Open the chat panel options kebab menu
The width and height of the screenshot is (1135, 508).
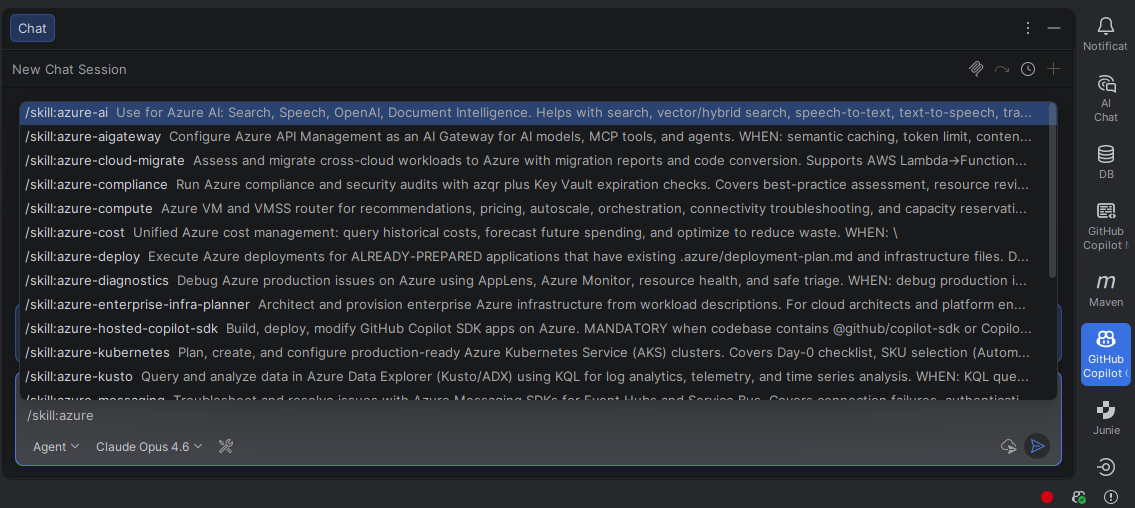pyautogui.click(x=1028, y=28)
